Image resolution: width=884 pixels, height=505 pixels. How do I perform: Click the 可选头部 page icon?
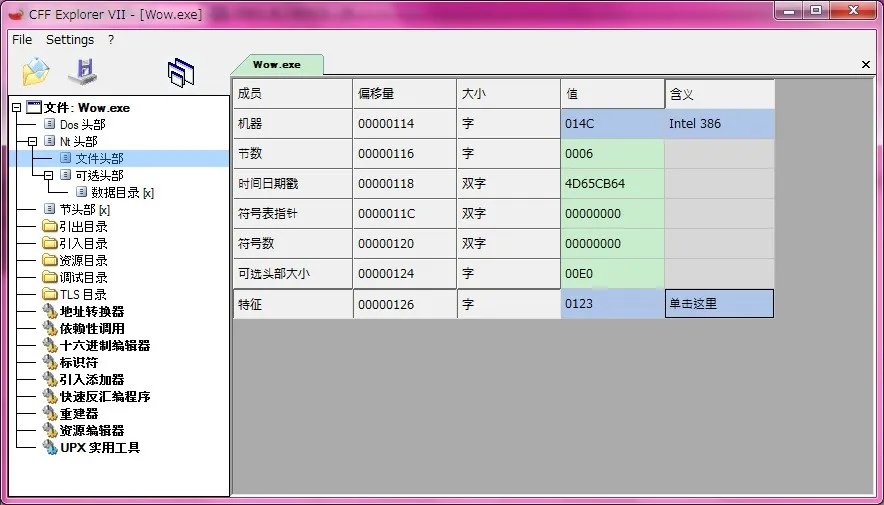pyautogui.click(x=65, y=175)
